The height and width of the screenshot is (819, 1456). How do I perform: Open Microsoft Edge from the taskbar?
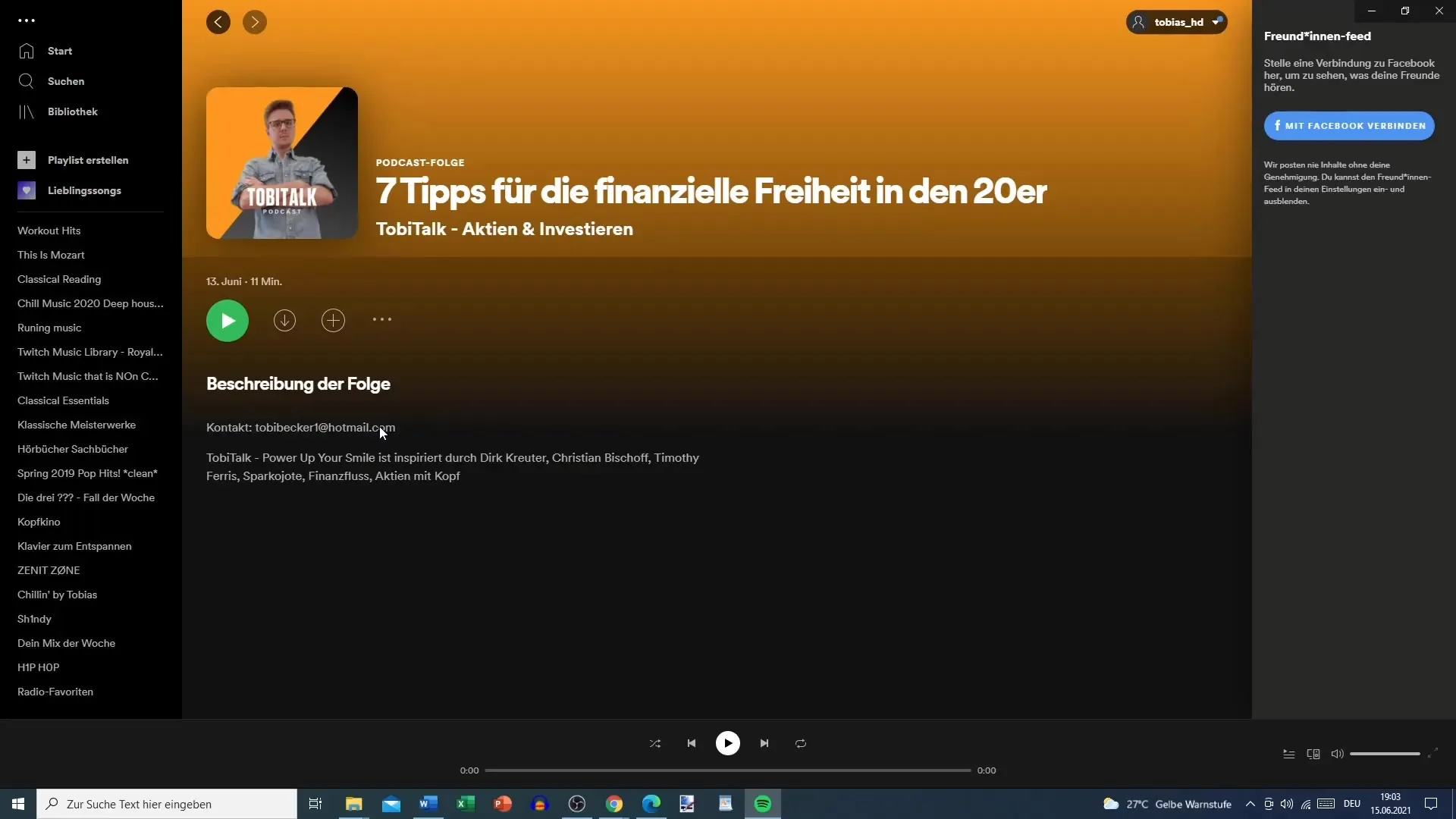[651, 804]
